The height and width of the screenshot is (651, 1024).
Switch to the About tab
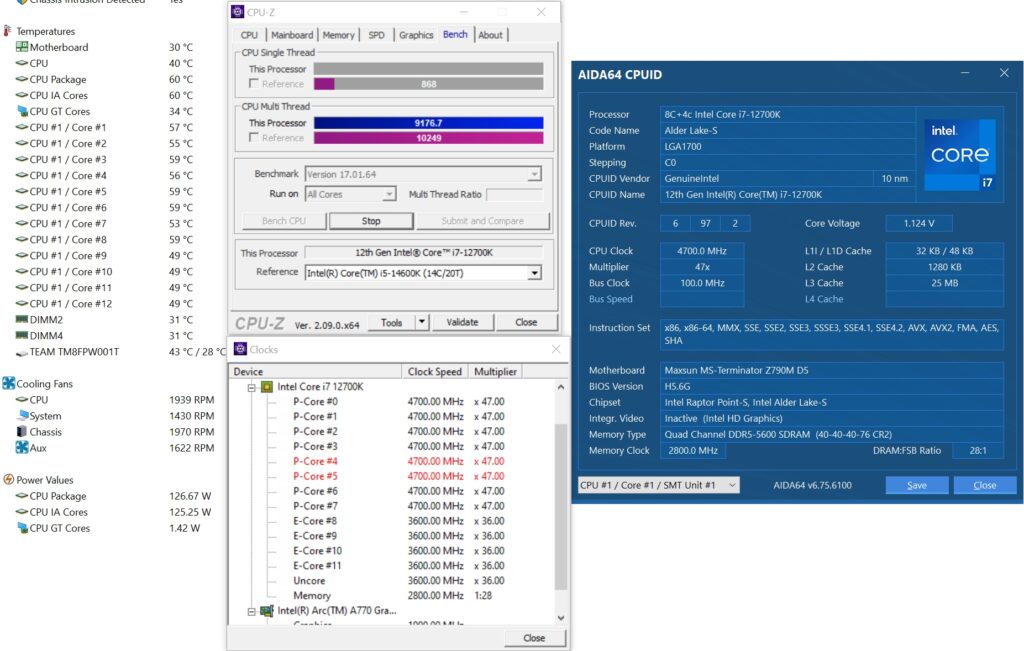click(x=490, y=35)
